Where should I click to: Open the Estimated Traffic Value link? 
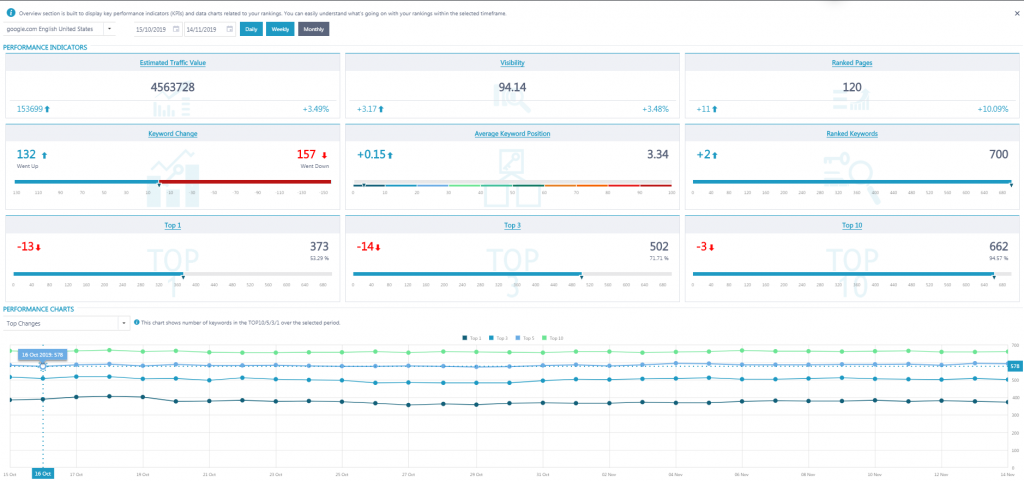(173, 63)
